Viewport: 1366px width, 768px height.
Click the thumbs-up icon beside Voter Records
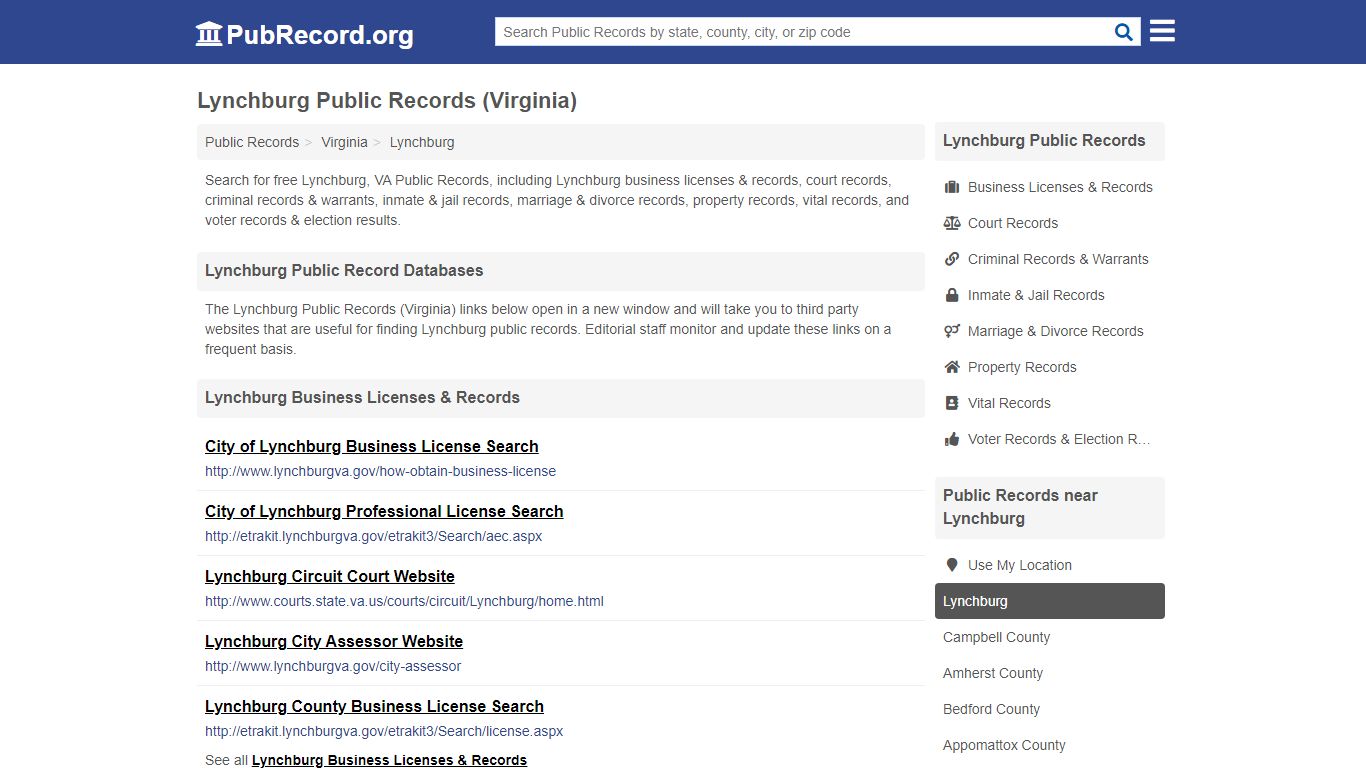952,439
